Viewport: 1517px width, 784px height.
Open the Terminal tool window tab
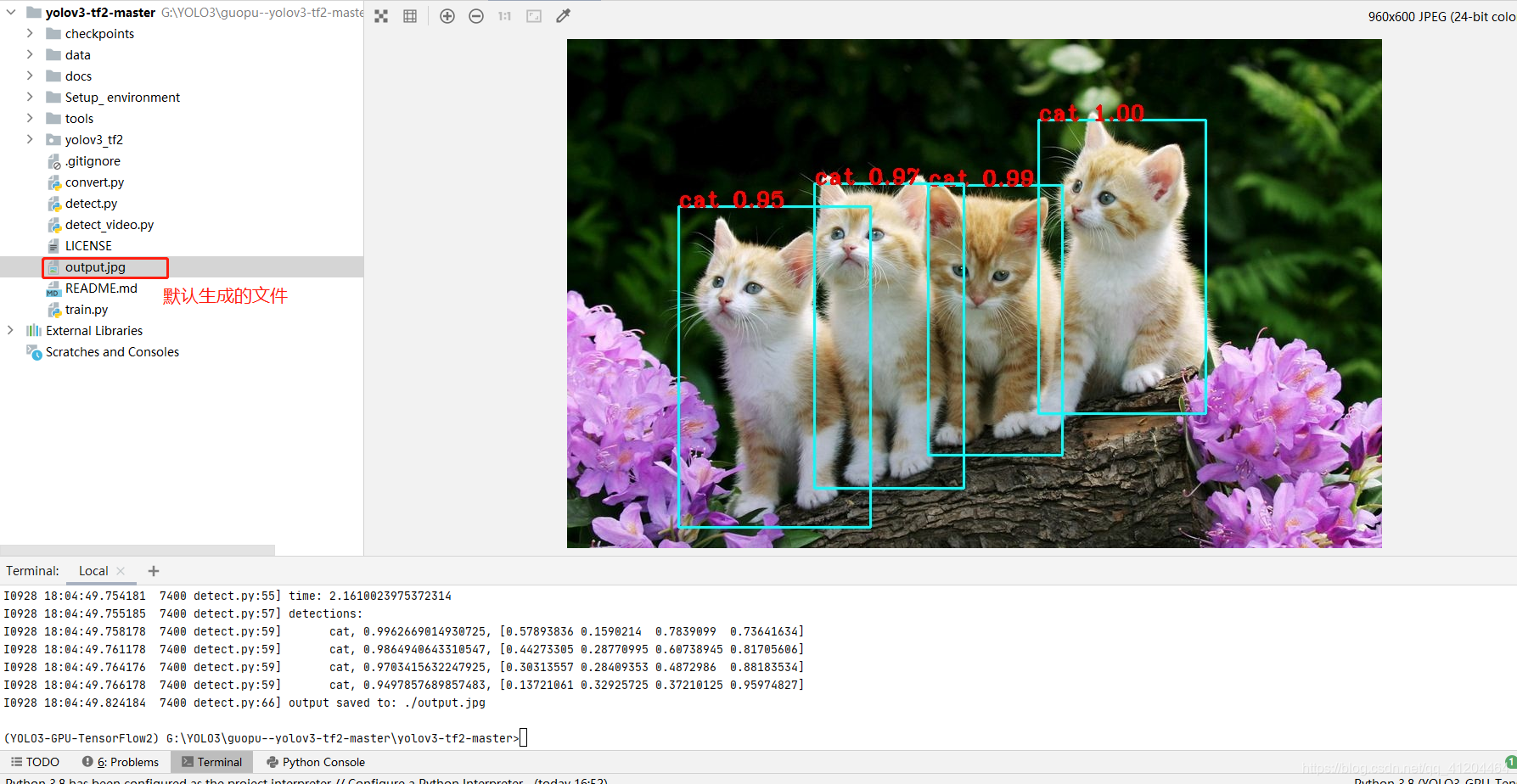(x=211, y=761)
